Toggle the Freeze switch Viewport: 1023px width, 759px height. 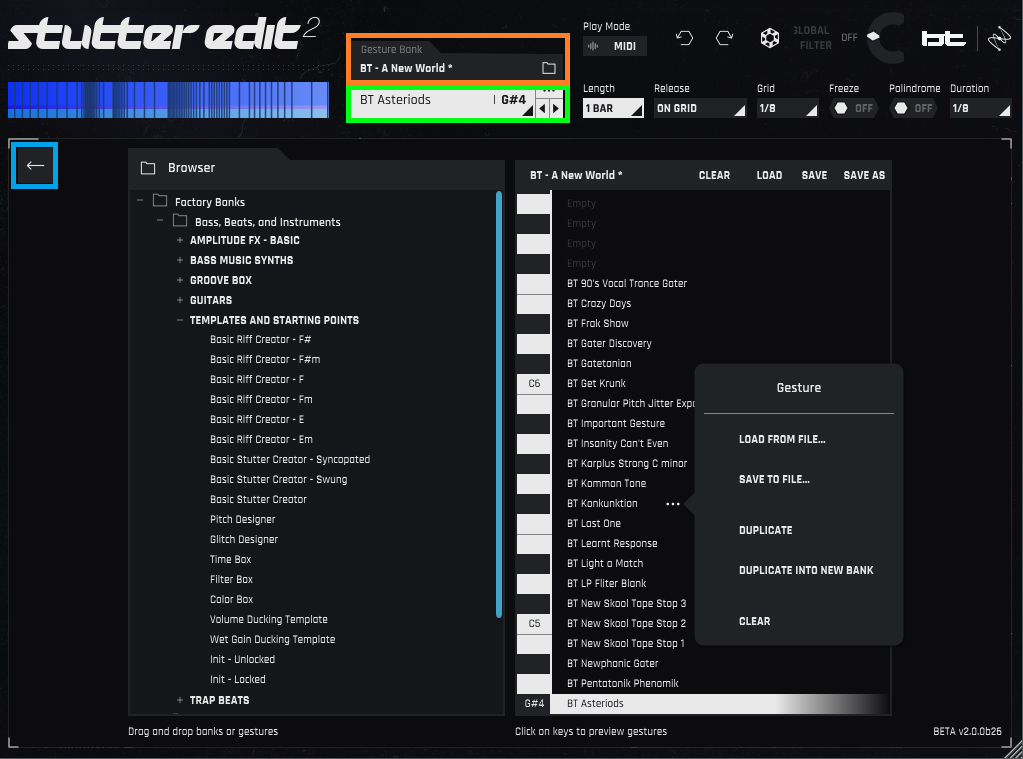[x=853, y=108]
